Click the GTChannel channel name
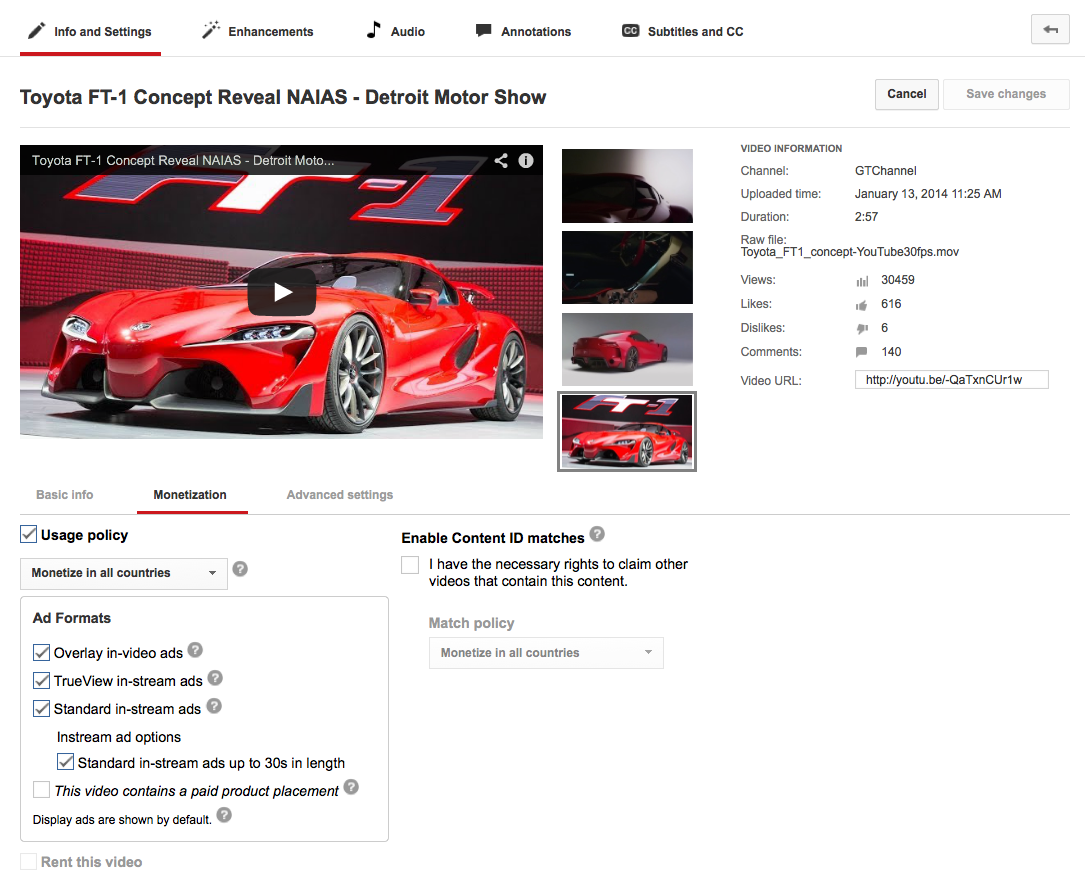Viewport: 1085px width, 876px height. tap(886, 171)
